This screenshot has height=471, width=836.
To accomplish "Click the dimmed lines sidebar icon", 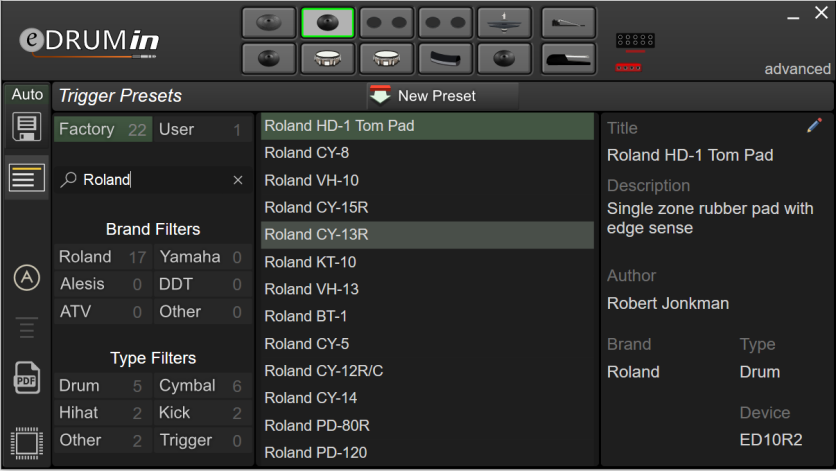I will click(27, 328).
